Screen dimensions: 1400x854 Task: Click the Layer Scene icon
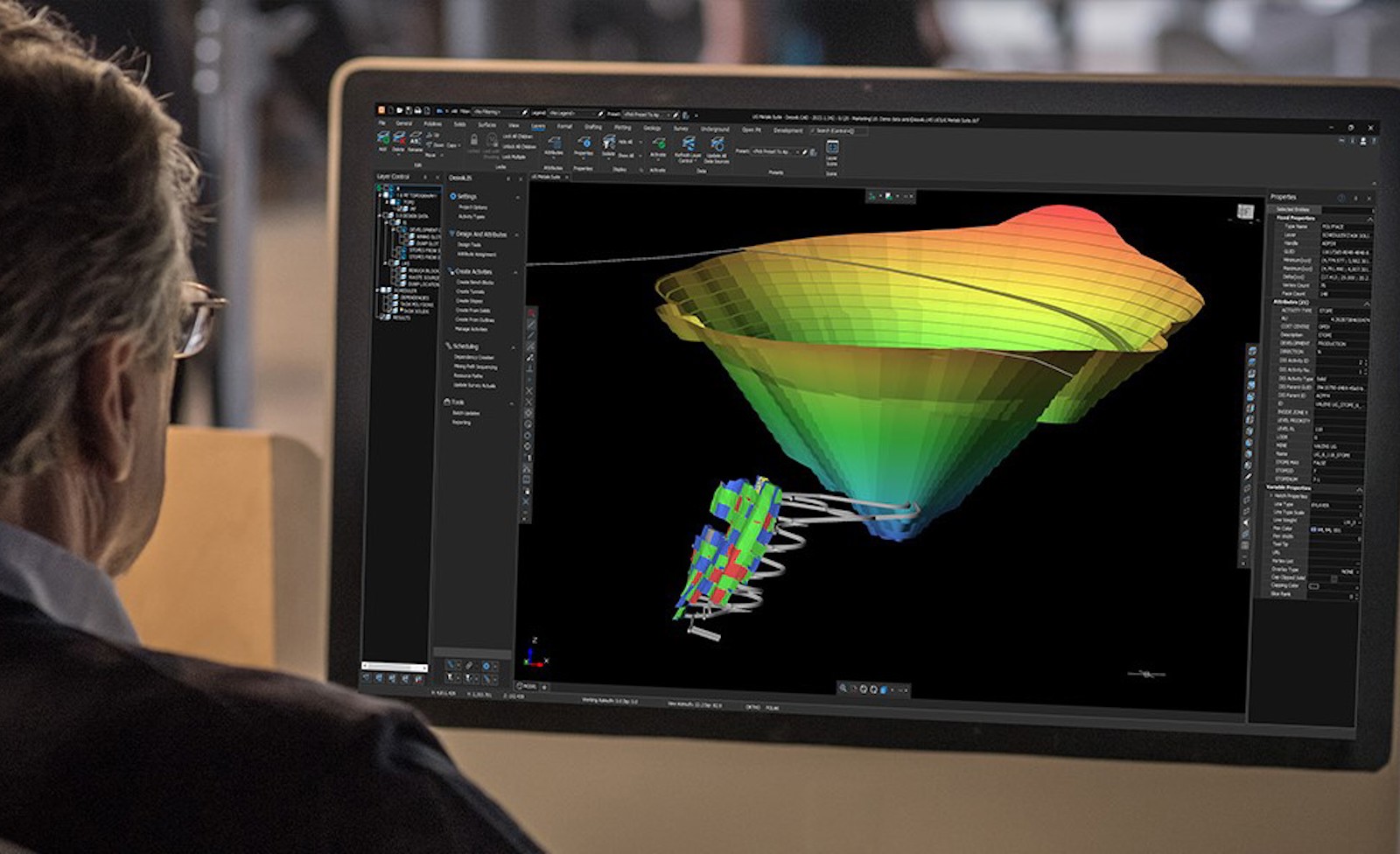[x=832, y=148]
